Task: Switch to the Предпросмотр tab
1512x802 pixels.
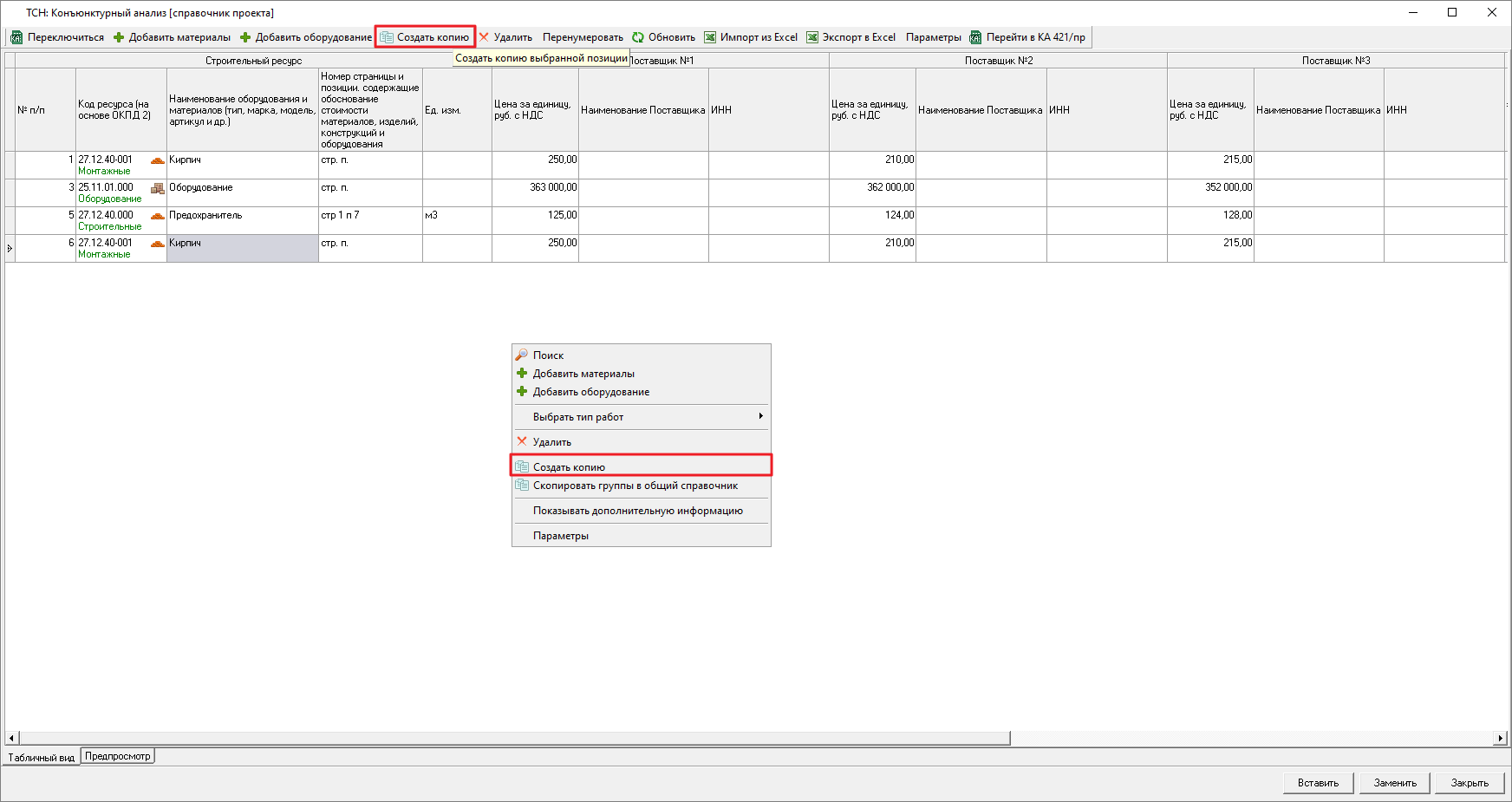Action: pyautogui.click(x=118, y=756)
